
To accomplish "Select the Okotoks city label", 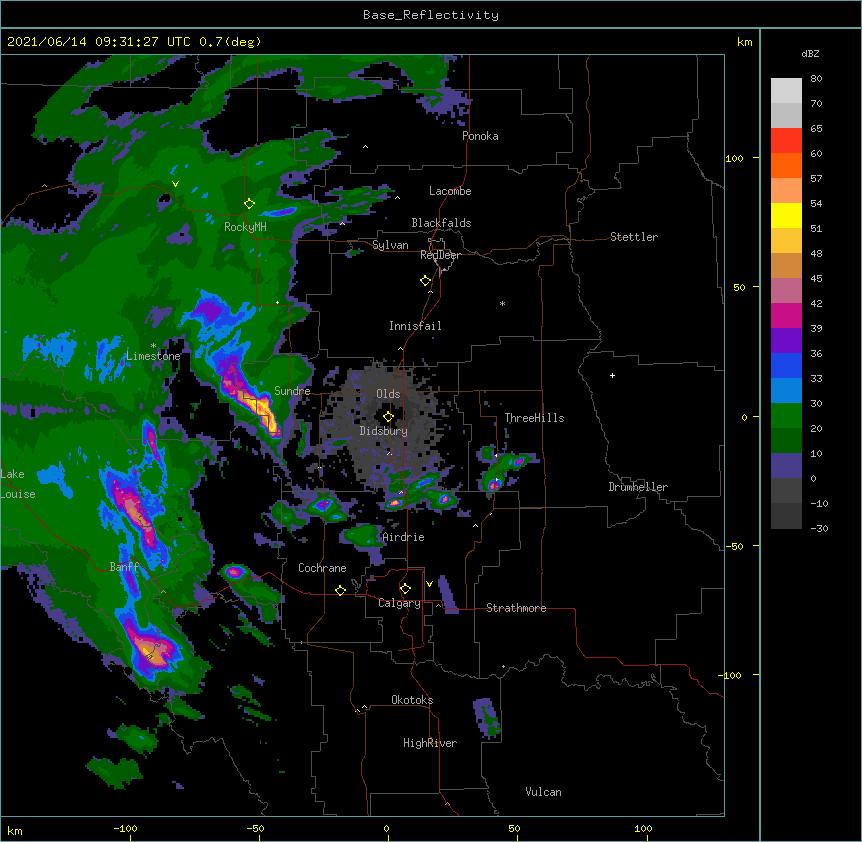I will [412, 700].
